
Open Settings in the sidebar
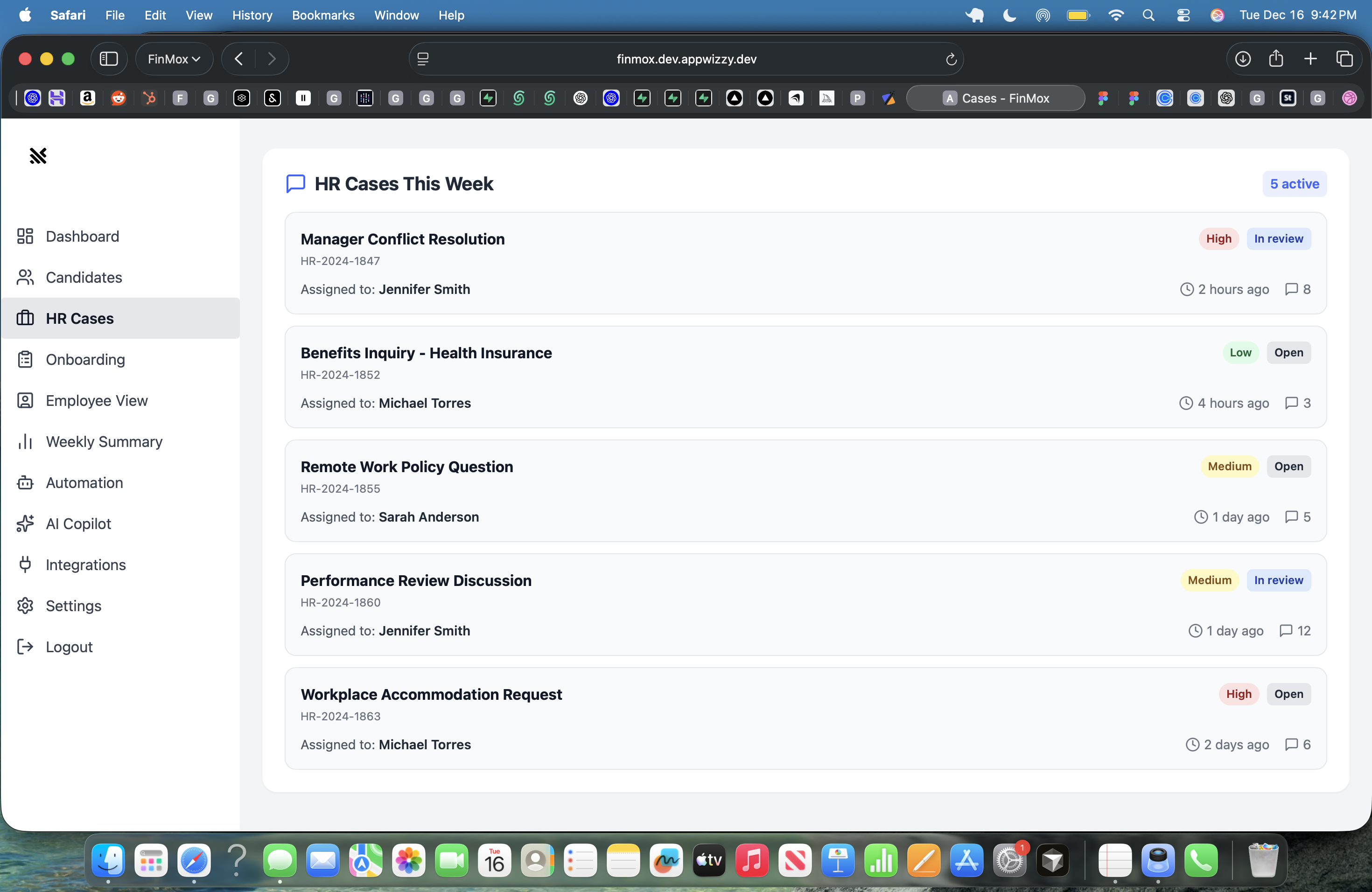pyautogui.click(x=73, y=606)
